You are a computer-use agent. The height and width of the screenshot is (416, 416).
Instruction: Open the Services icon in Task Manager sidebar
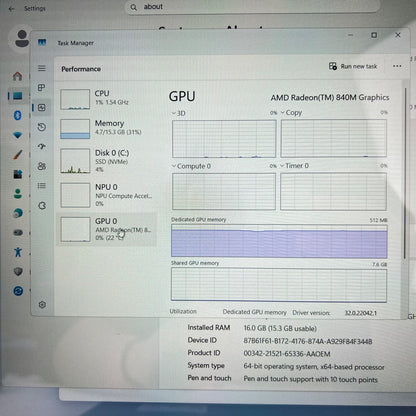(42, 206)
